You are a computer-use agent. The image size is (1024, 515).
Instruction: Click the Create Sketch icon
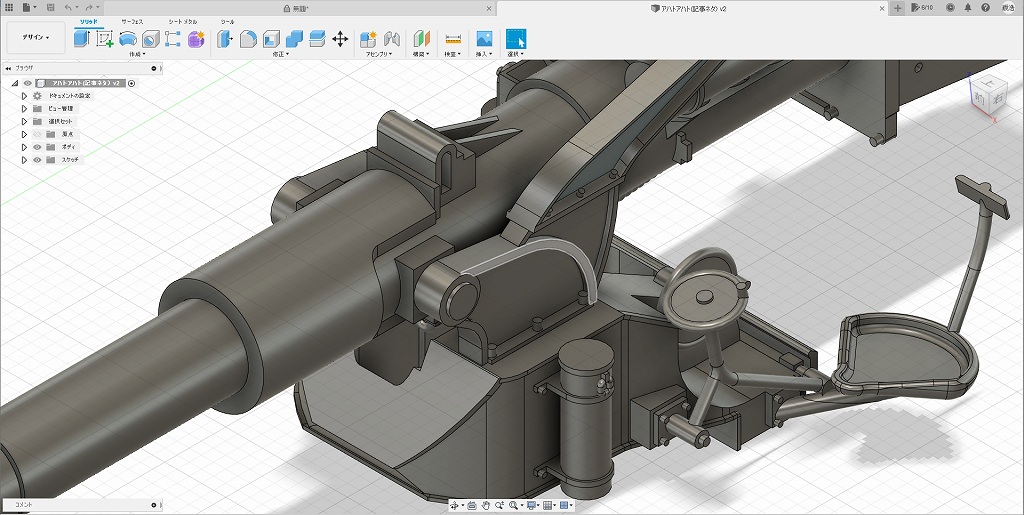[104, 39]
